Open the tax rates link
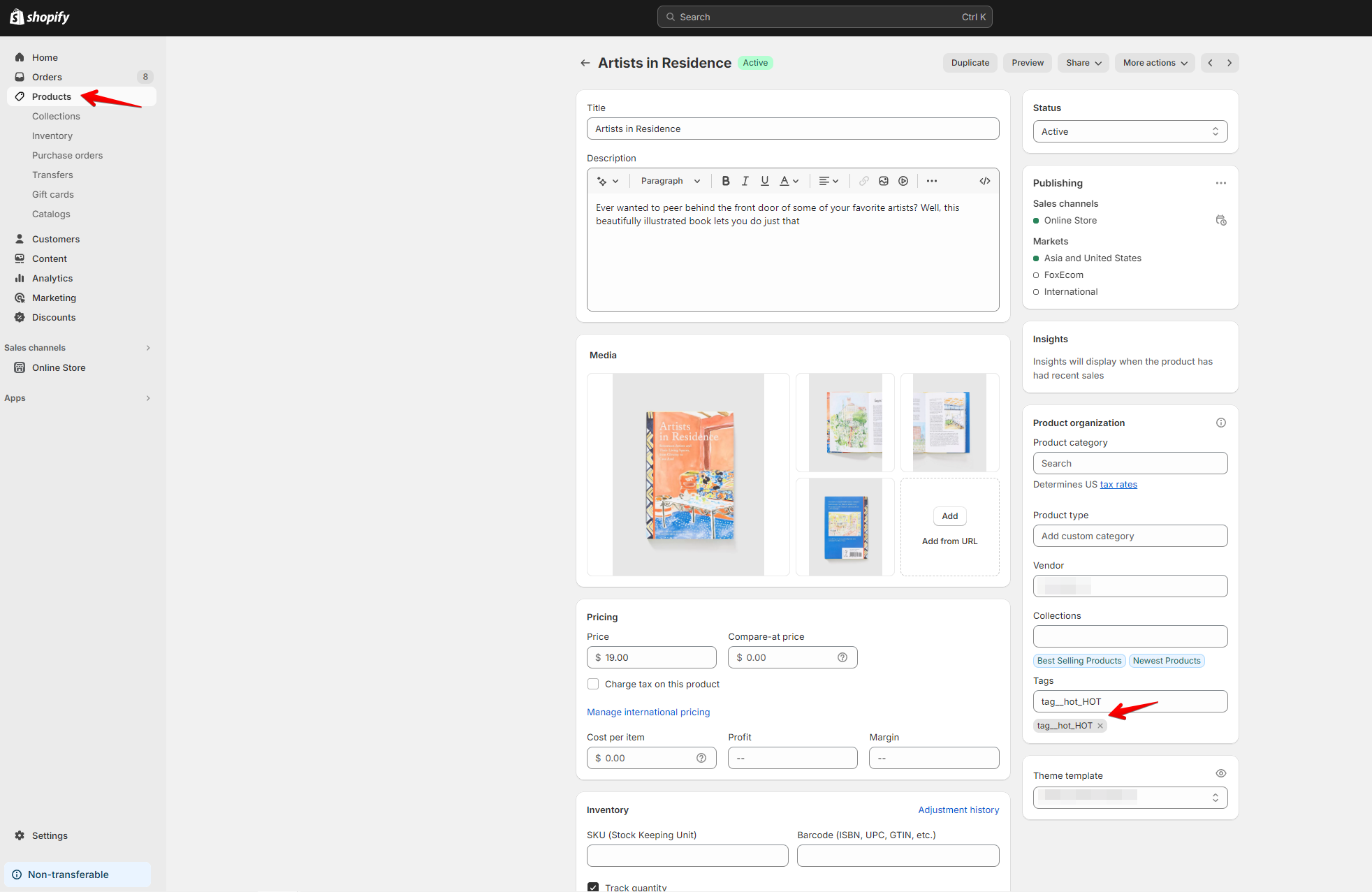This screenshot has width=1372, height=892. [x=1118, y=484]
